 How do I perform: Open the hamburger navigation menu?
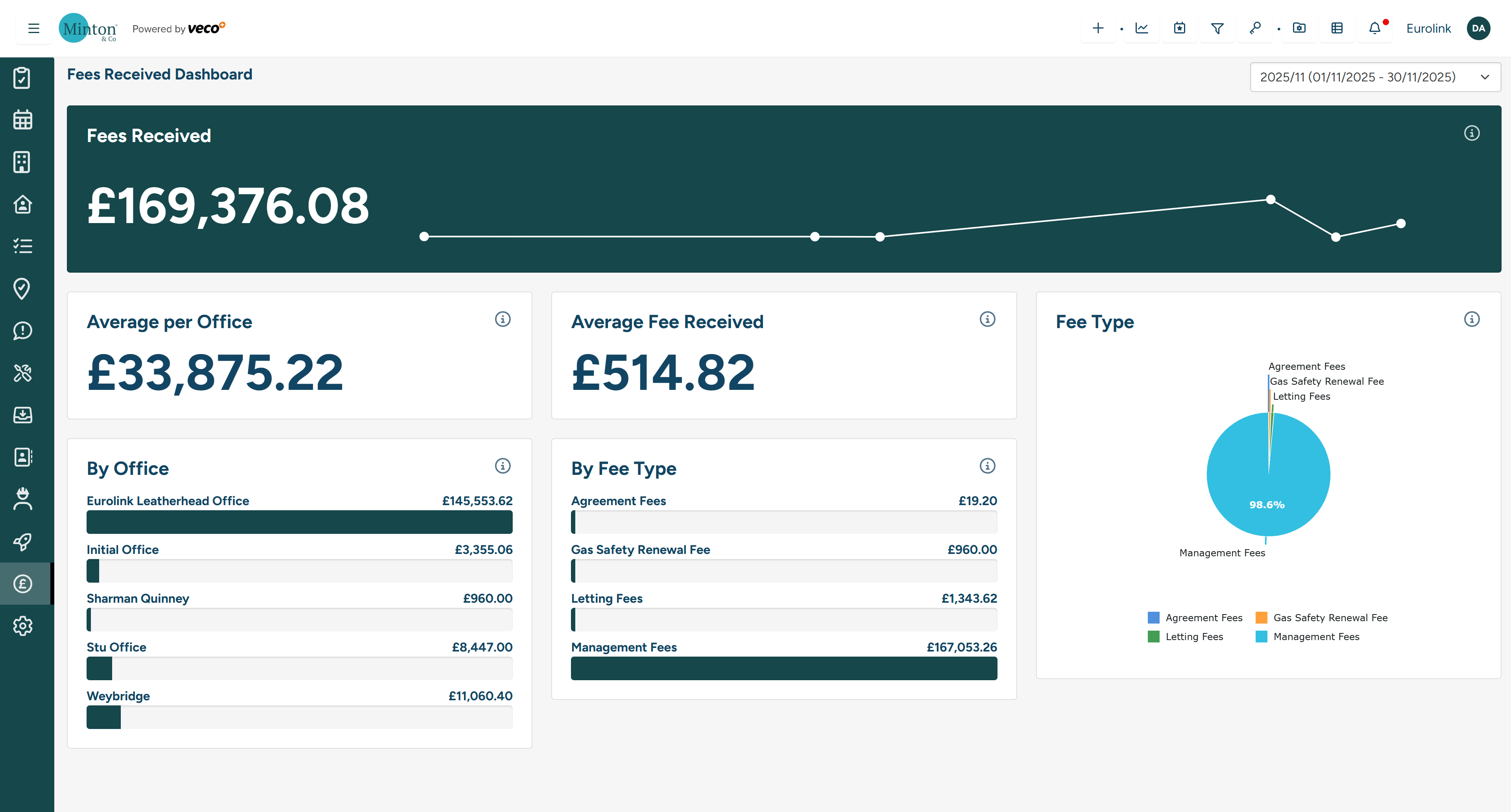[33, 28]
